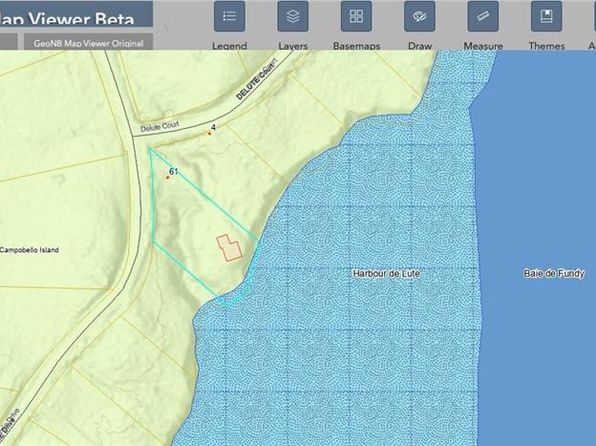The width and height of the screenshot is (596, 446).
Task: Click the left chevron beside the toolbar
Action: (166, 26)
